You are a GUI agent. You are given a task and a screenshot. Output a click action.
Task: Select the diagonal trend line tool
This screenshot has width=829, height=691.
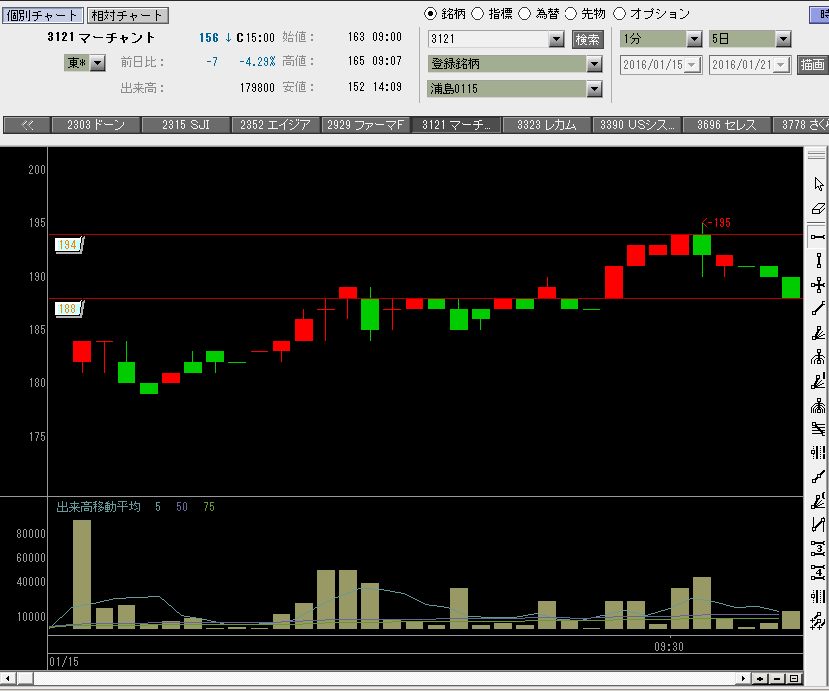[818, 309]
